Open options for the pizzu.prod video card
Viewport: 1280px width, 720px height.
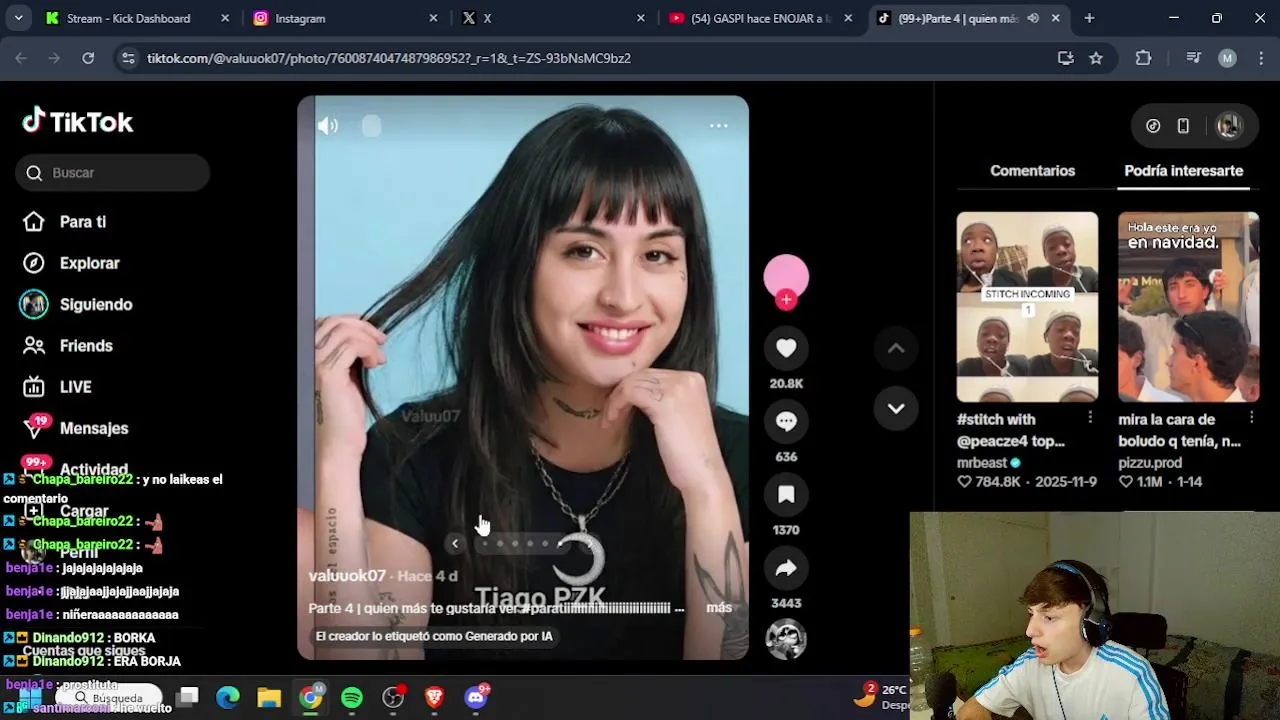(1251, 418)
